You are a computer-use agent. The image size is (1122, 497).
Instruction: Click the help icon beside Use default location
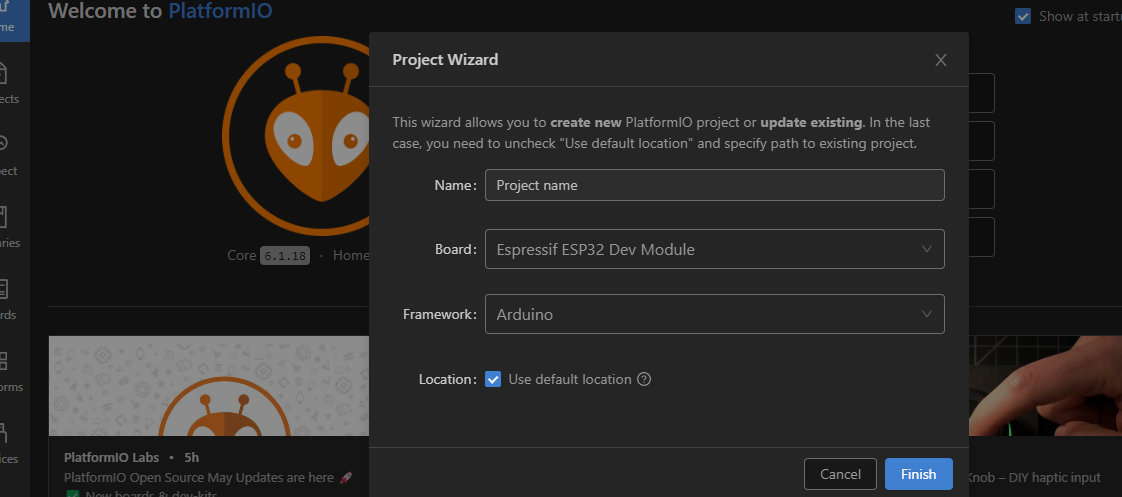[x=643, y=379]
